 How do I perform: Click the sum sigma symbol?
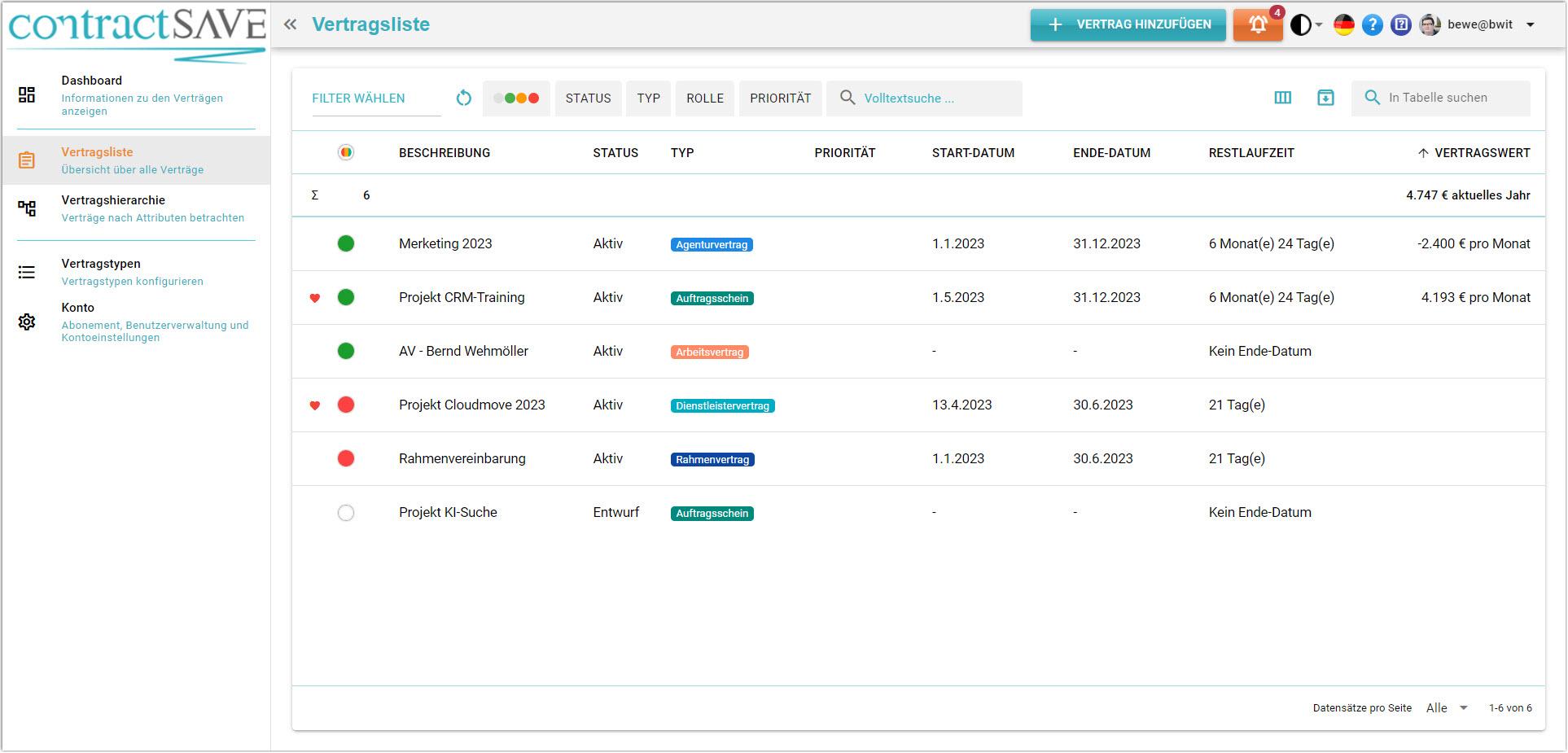tap(315, 195)
